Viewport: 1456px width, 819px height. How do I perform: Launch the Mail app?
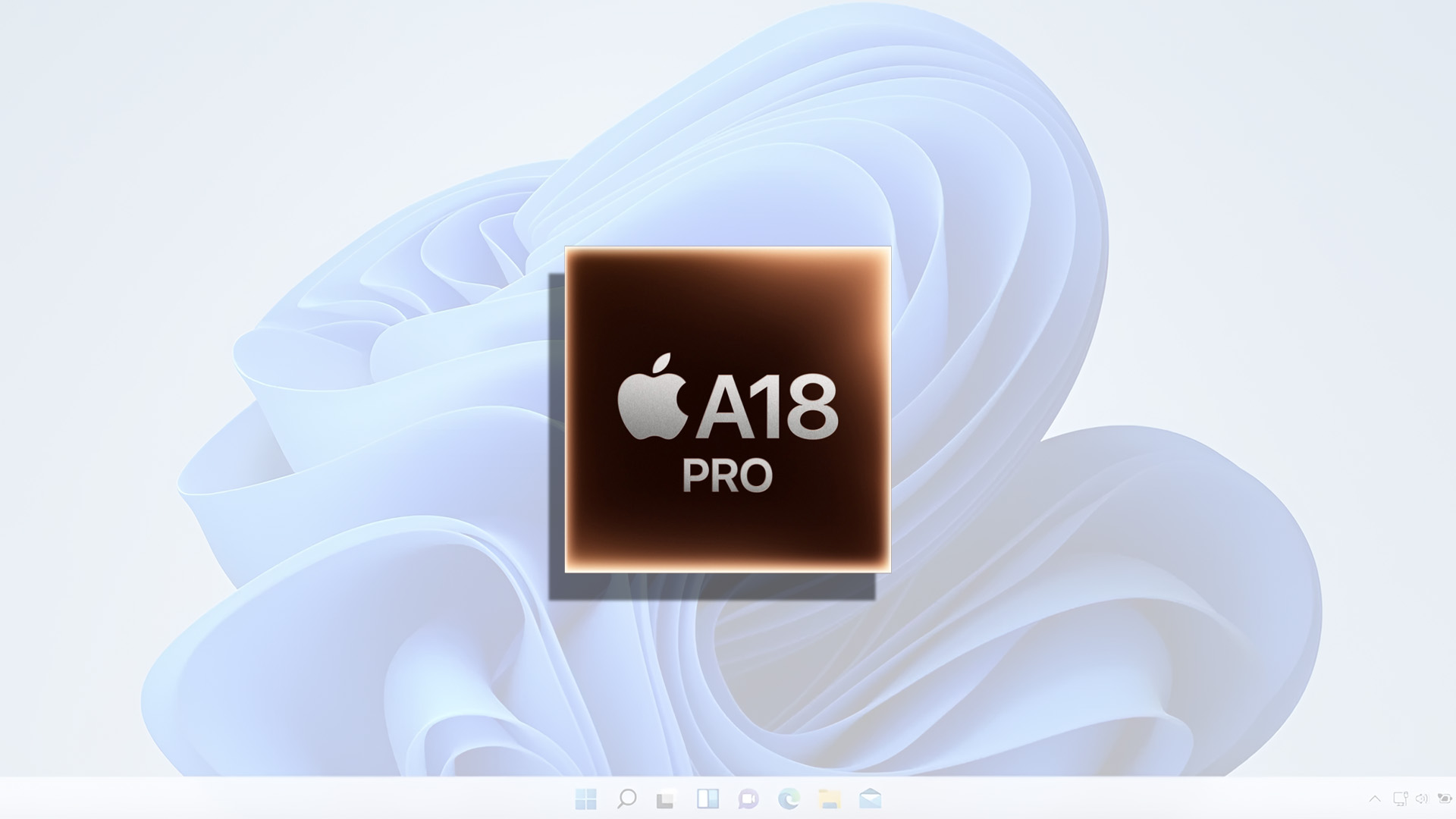tap(871, 799)
